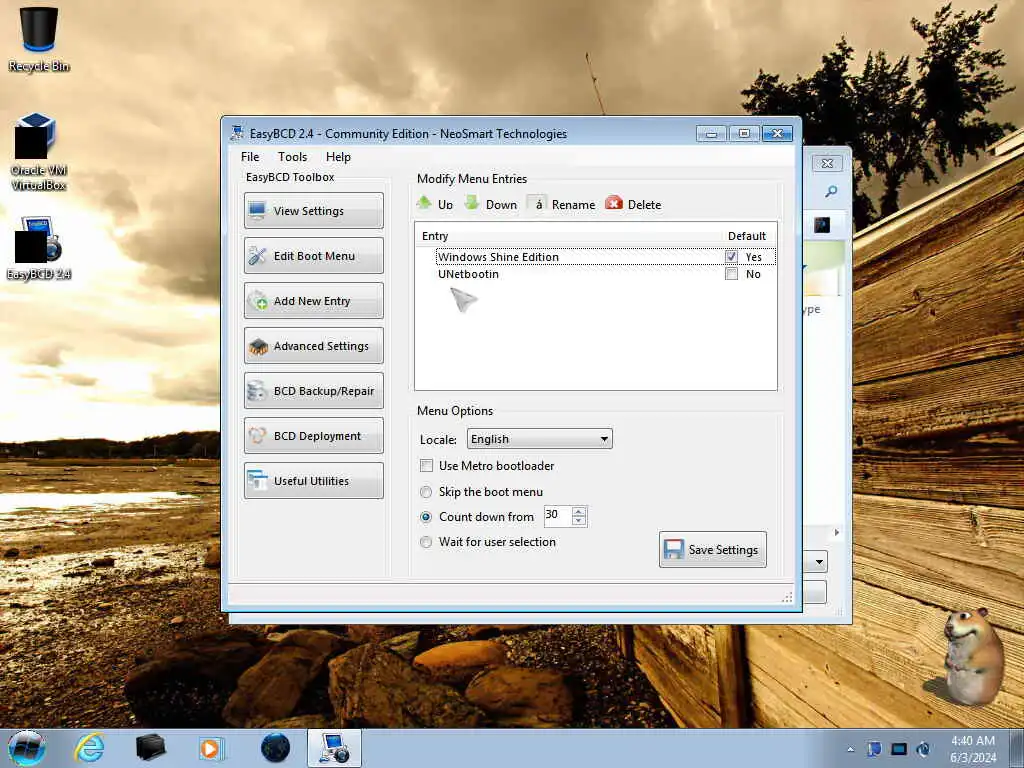Go to Add New Entry
The width and height of the screenshot is (1024, 768).
coord(313,300)
